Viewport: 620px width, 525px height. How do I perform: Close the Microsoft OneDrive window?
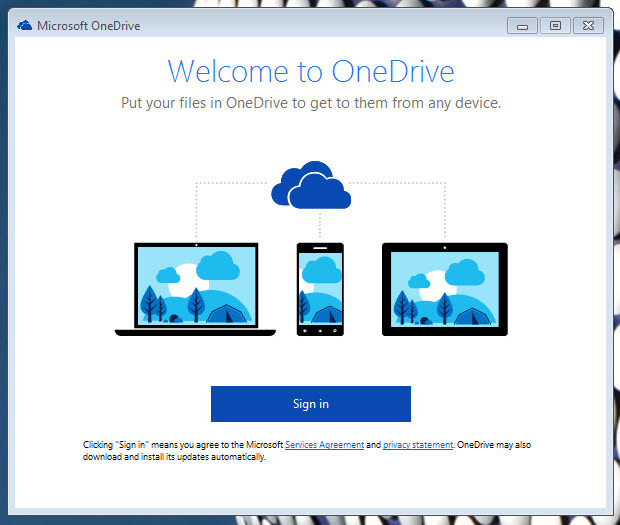click(588, 26)
